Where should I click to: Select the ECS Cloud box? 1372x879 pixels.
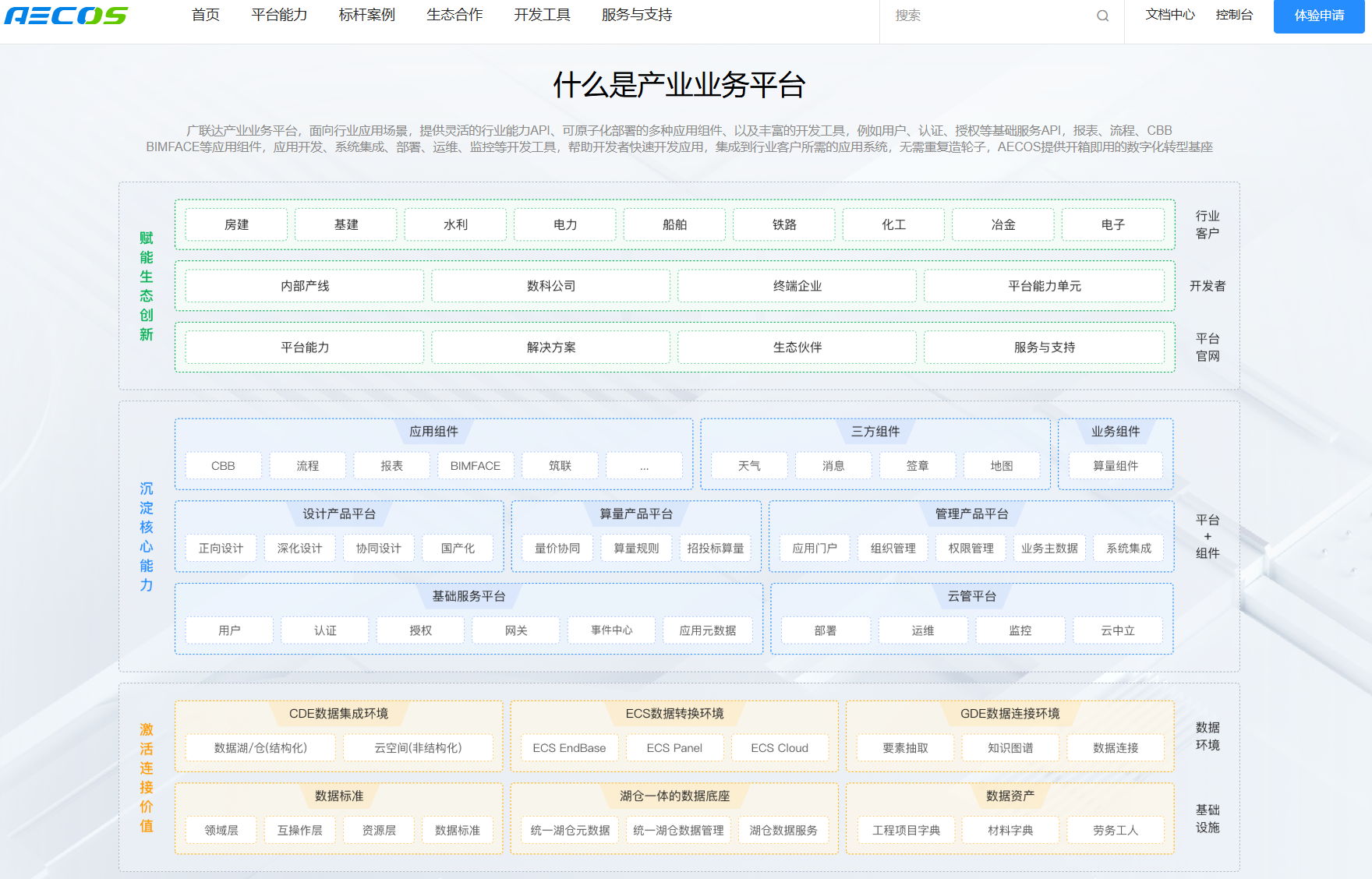(779, 748)
